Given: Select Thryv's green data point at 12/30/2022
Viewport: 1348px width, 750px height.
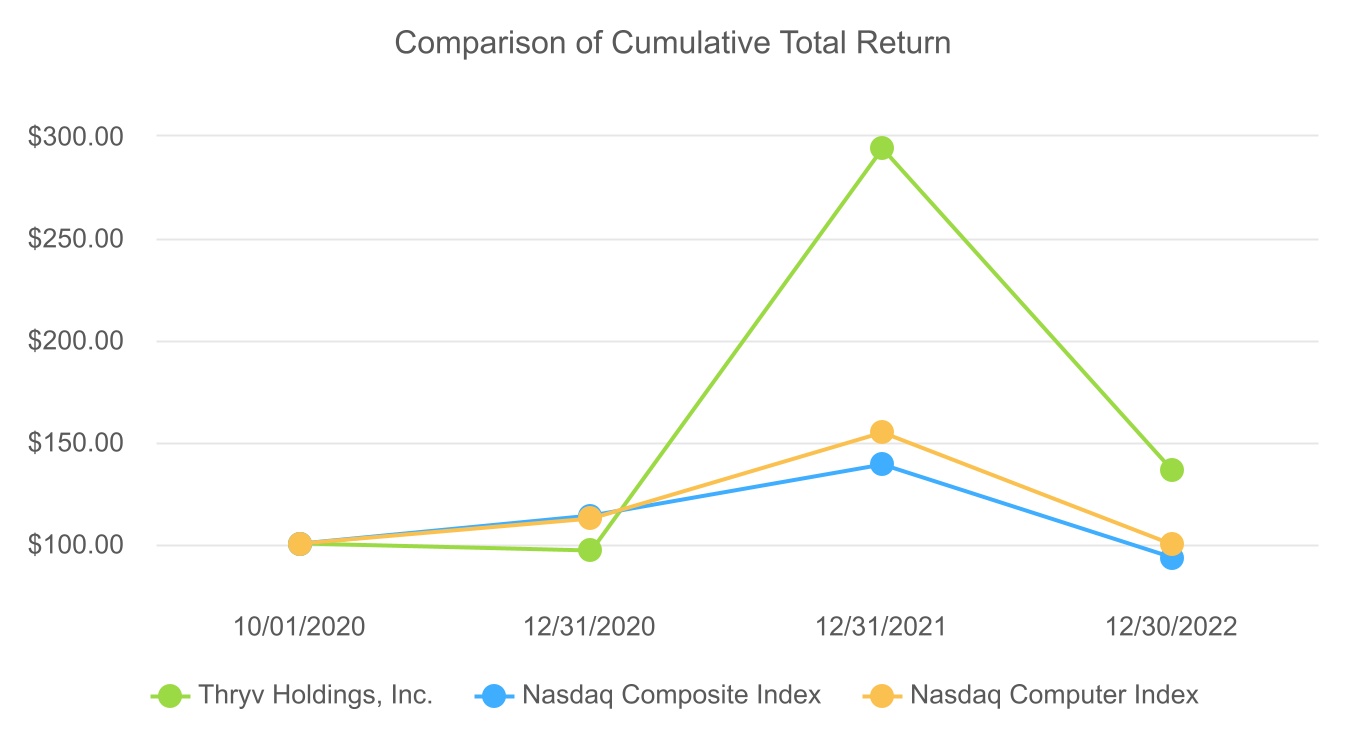Looking at the screenshot, I should 1172,469.
